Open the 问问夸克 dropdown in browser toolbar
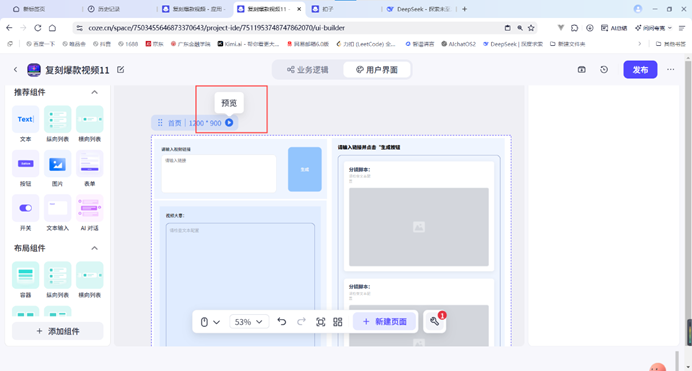Image resolution: width=692 pixels, height=371 pixels. [x=654, y=28]
